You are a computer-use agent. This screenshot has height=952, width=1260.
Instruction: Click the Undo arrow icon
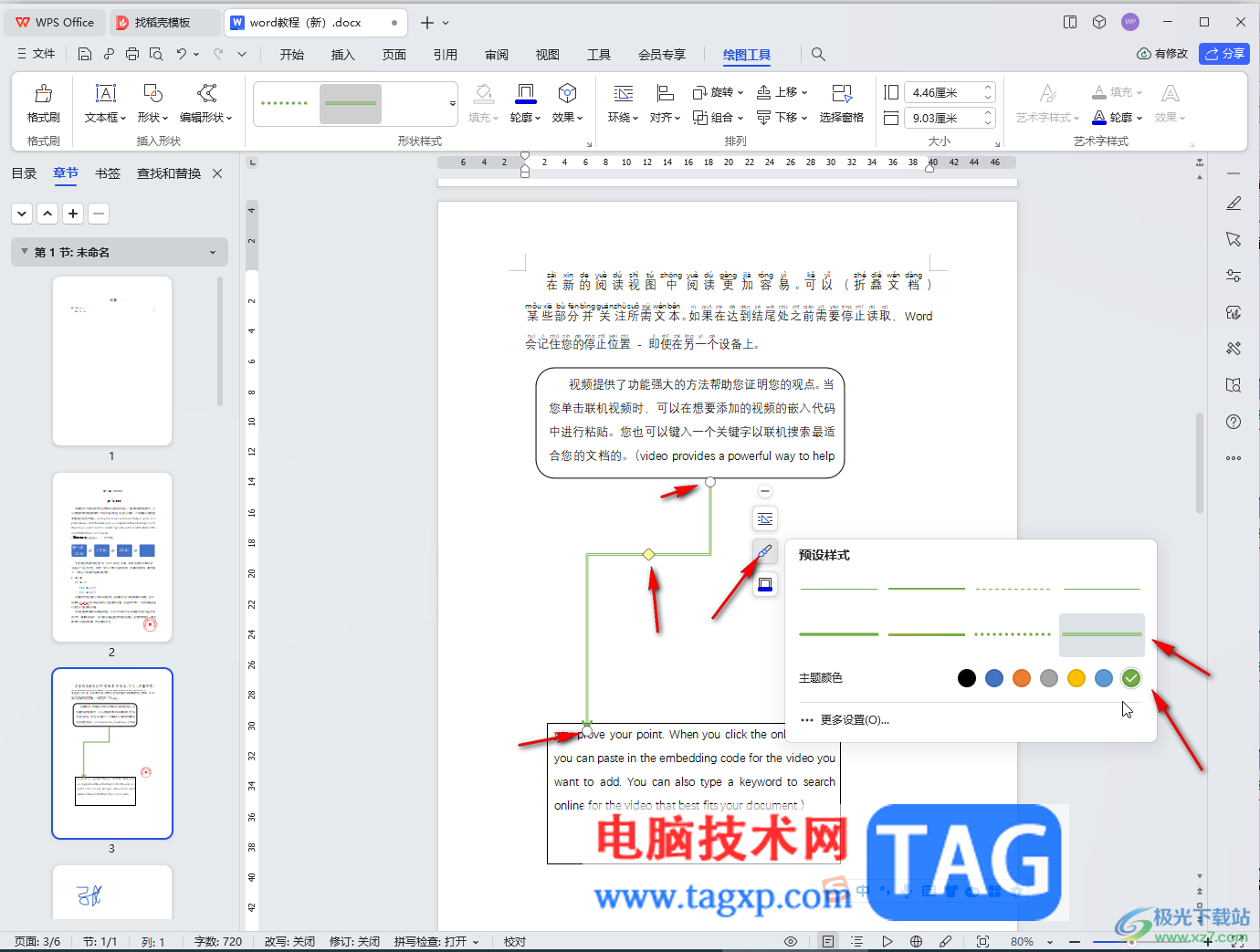(182, 54)
